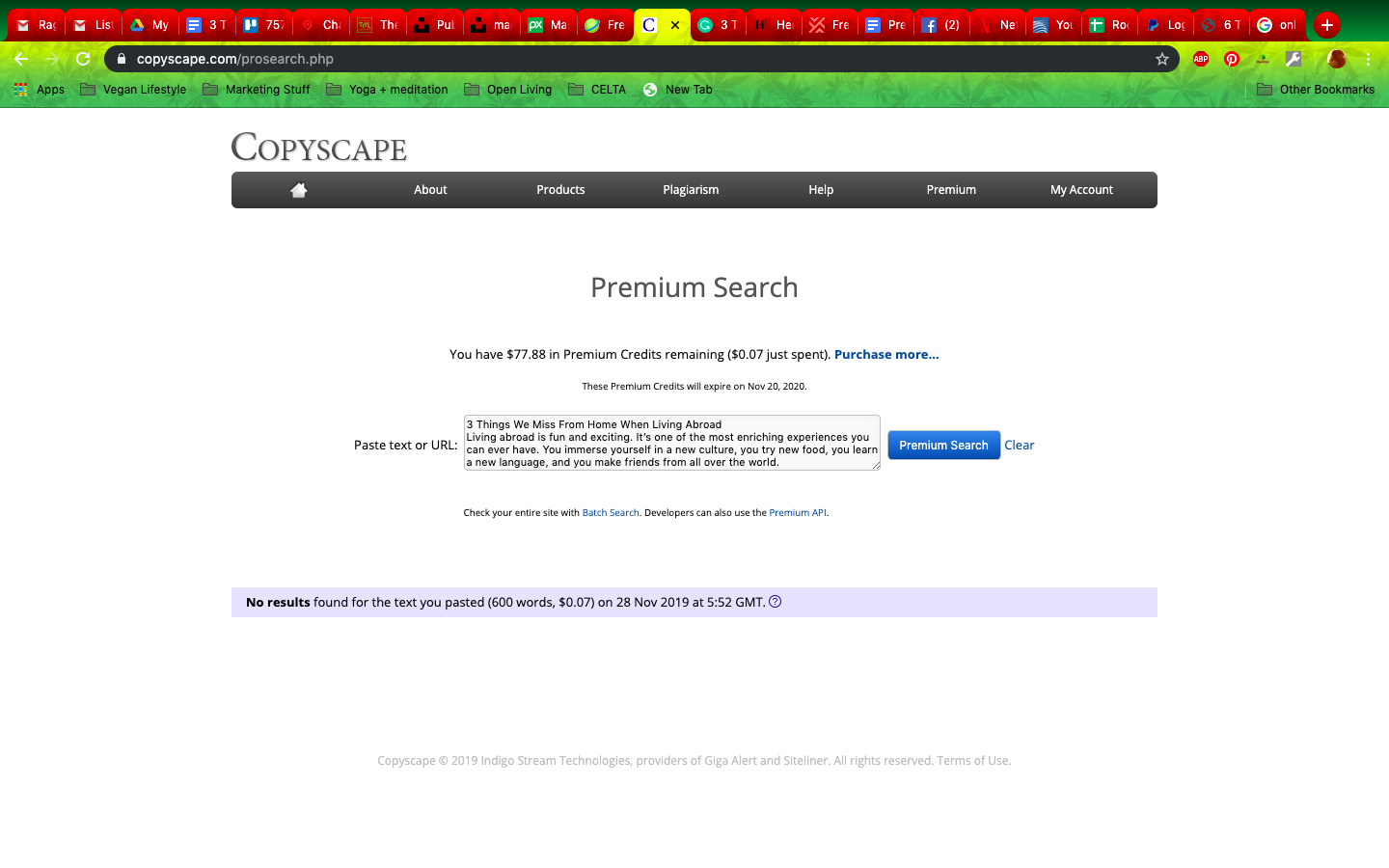Click the 'Premium Search' page heading
Viewport: 1389px width, 868px height.
(x=694, y=287)
